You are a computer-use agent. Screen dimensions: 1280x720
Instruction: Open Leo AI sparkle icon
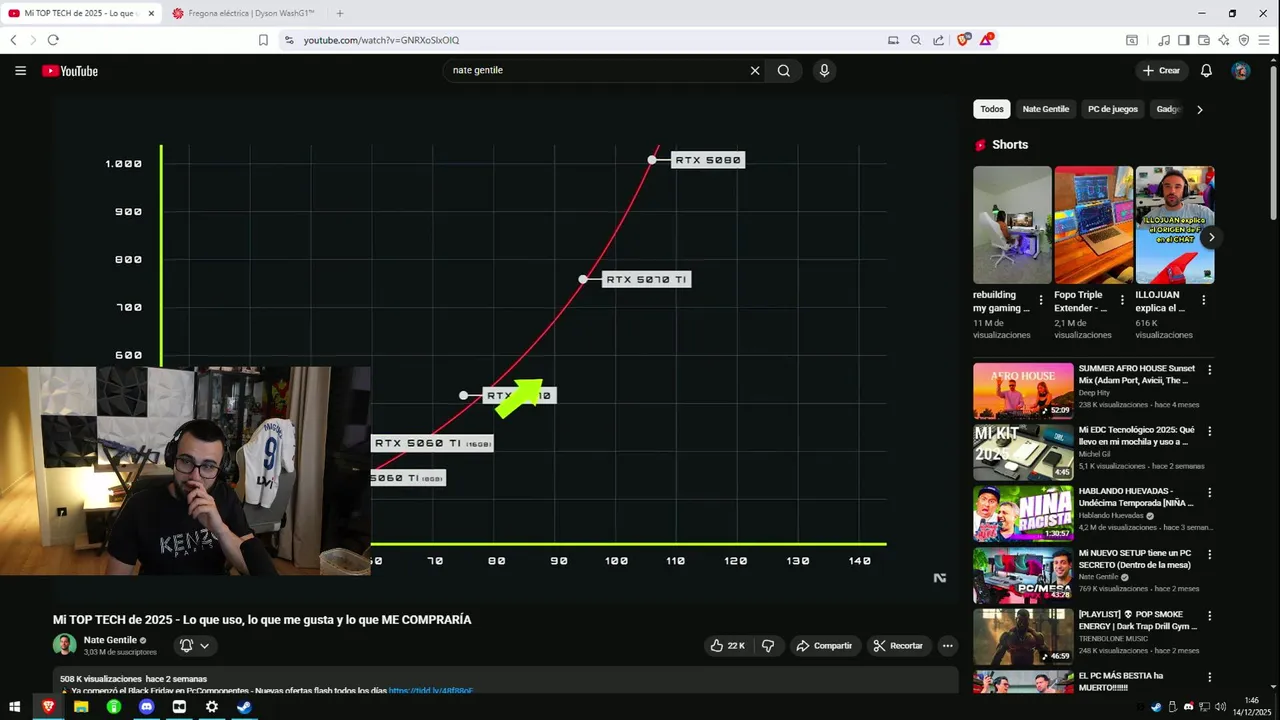pos(1224,40)
